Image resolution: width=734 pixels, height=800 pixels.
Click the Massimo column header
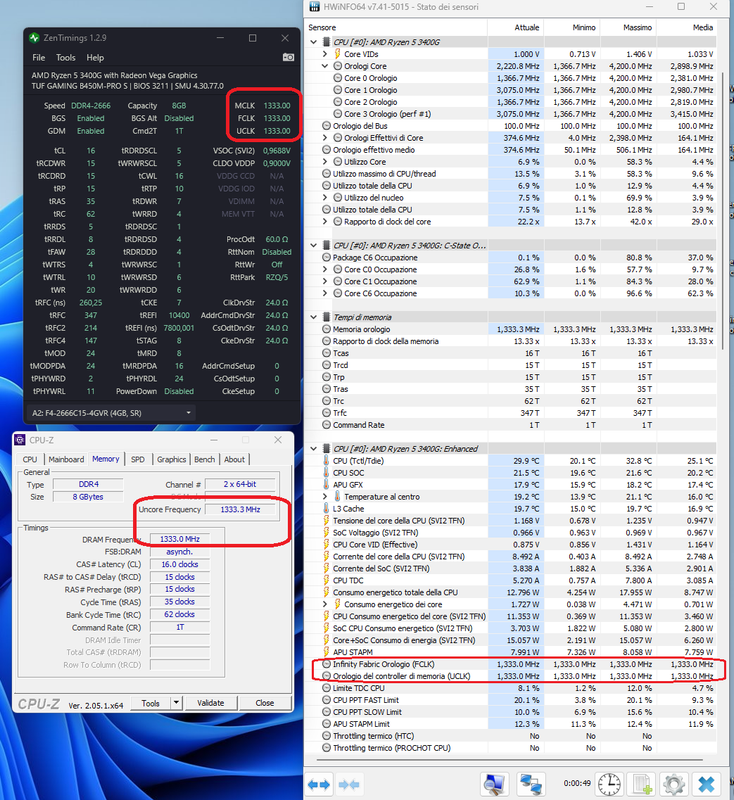628,27
